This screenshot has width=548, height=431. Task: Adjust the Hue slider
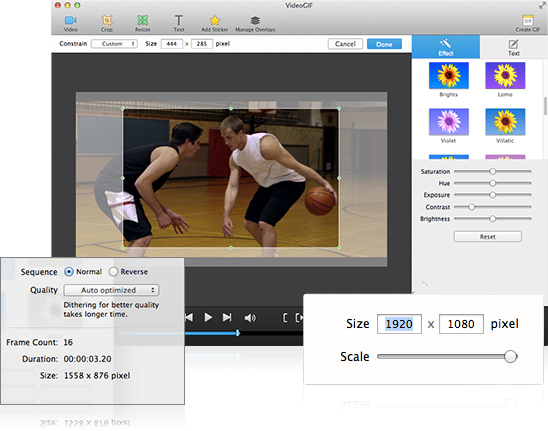point(492,183)
